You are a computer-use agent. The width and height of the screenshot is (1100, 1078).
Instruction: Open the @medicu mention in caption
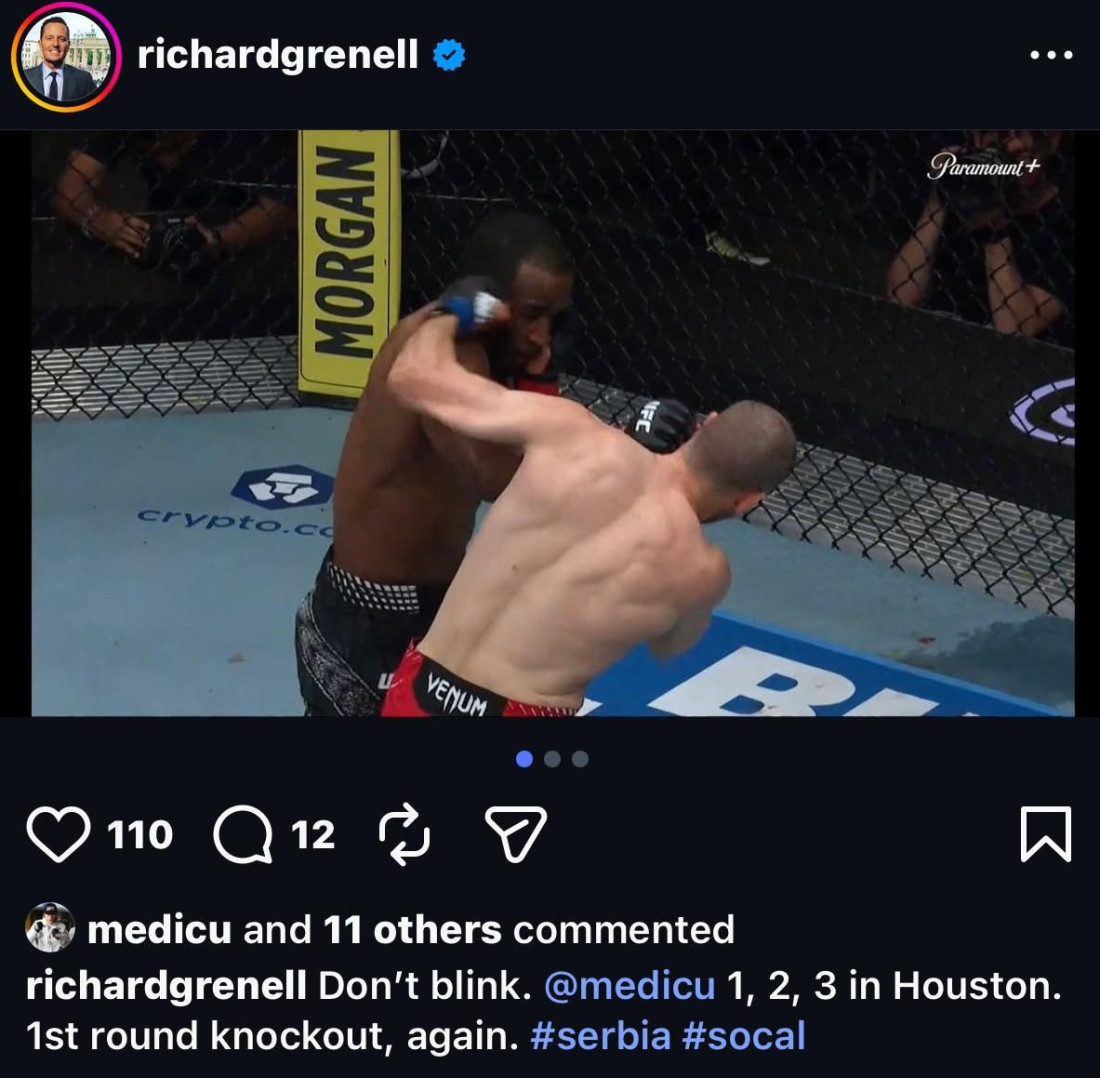click(629, 985)
